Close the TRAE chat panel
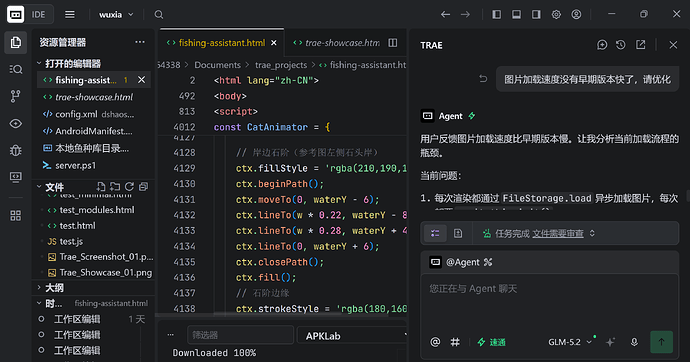The height and width of the screenshot is (362, 690). (673, 45)
